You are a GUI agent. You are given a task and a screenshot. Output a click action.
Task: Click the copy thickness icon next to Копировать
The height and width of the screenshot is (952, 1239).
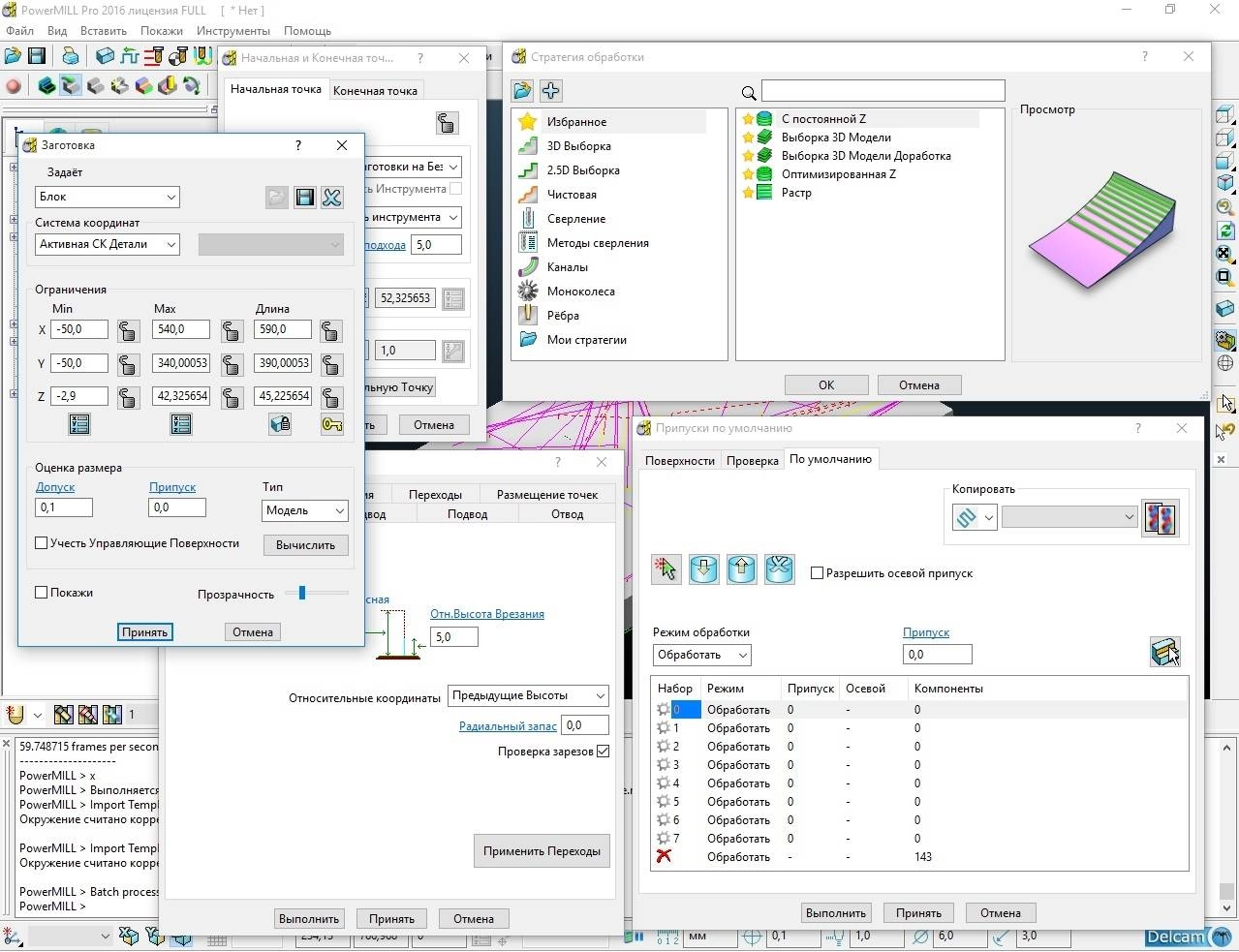[1161, 518]
